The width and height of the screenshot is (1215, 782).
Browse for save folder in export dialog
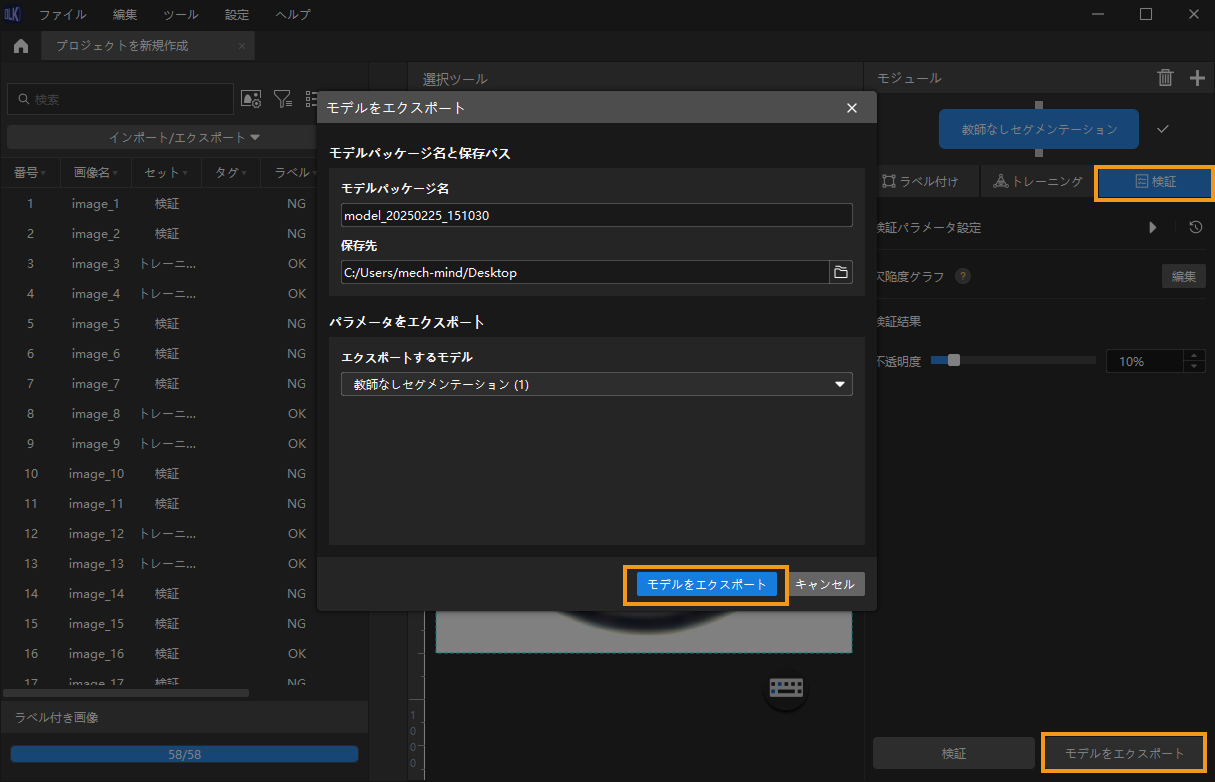(x=841, y=272)
